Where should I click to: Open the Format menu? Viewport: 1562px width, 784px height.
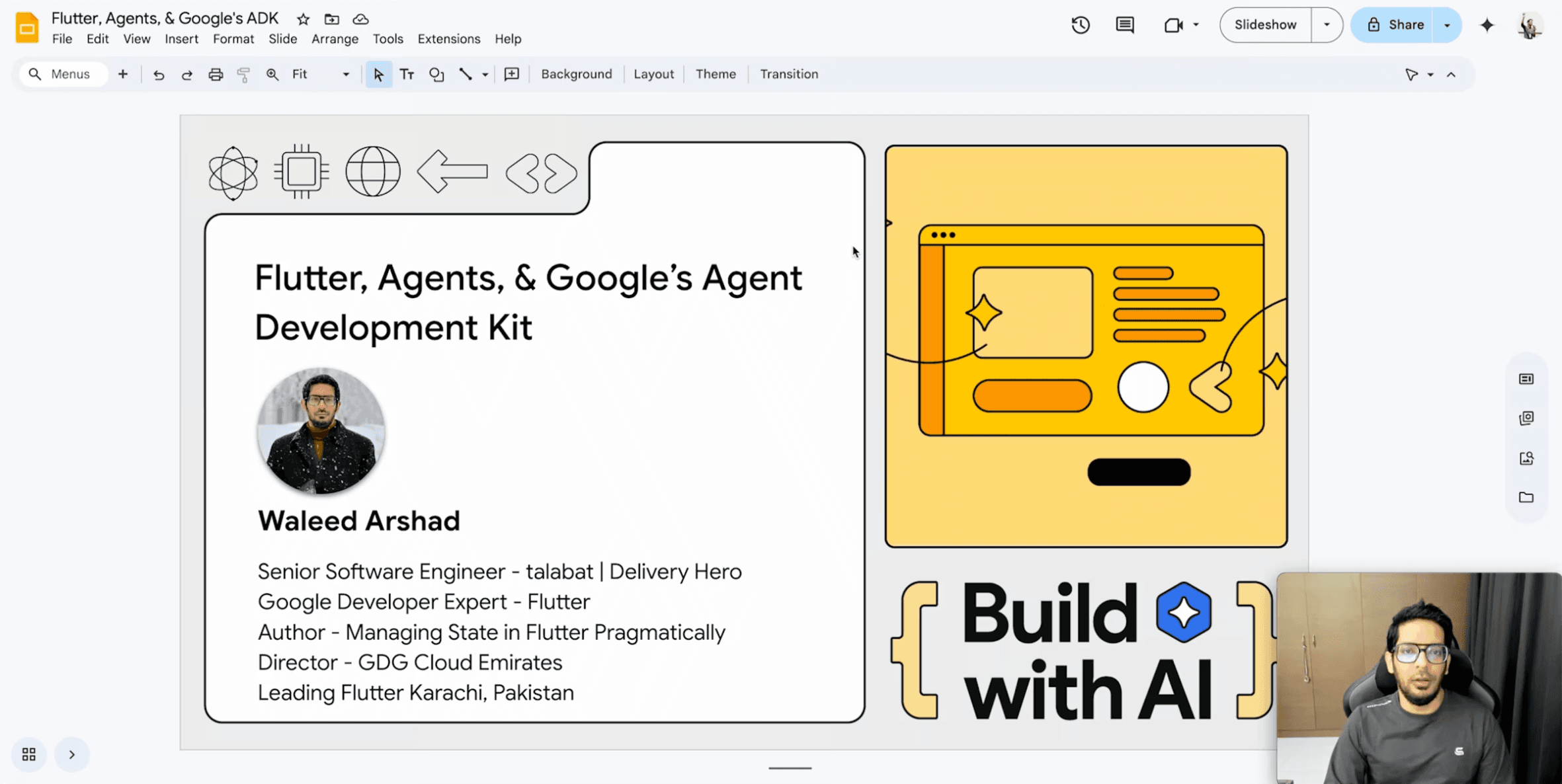[x=233, y=39]
